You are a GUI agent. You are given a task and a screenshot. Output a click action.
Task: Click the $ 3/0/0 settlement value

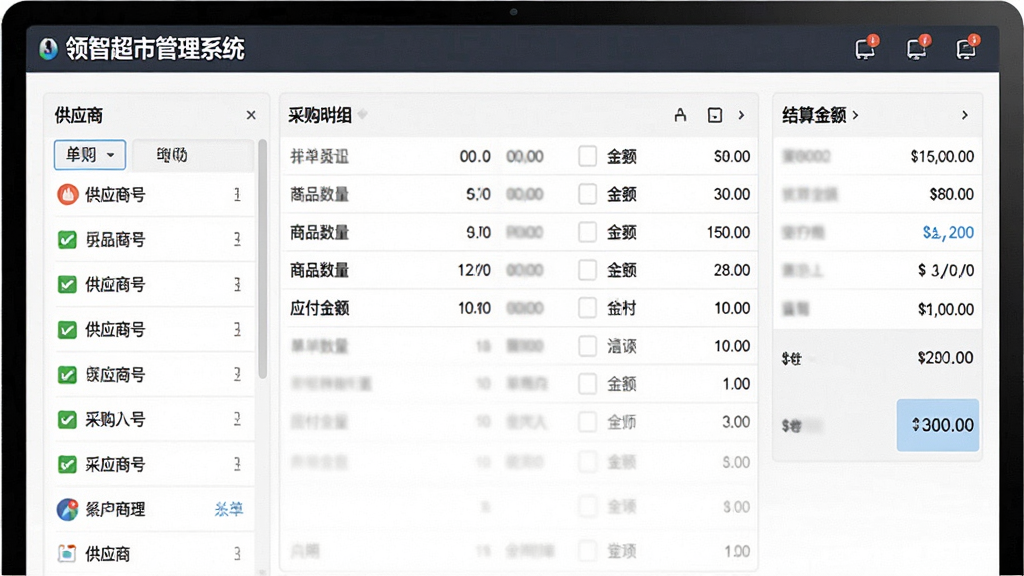tap(946, 270)
